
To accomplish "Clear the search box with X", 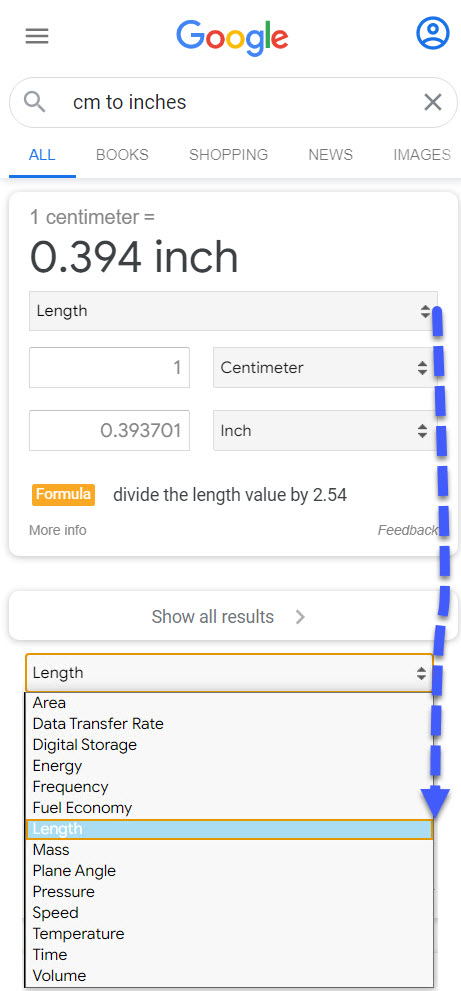I will click(433, 102).
